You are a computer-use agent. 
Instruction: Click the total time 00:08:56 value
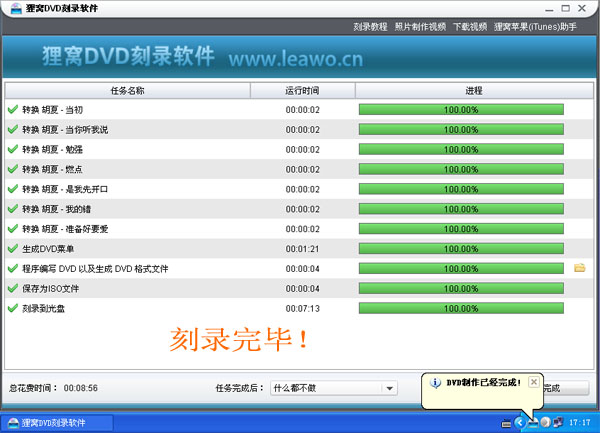coord(81,388)
